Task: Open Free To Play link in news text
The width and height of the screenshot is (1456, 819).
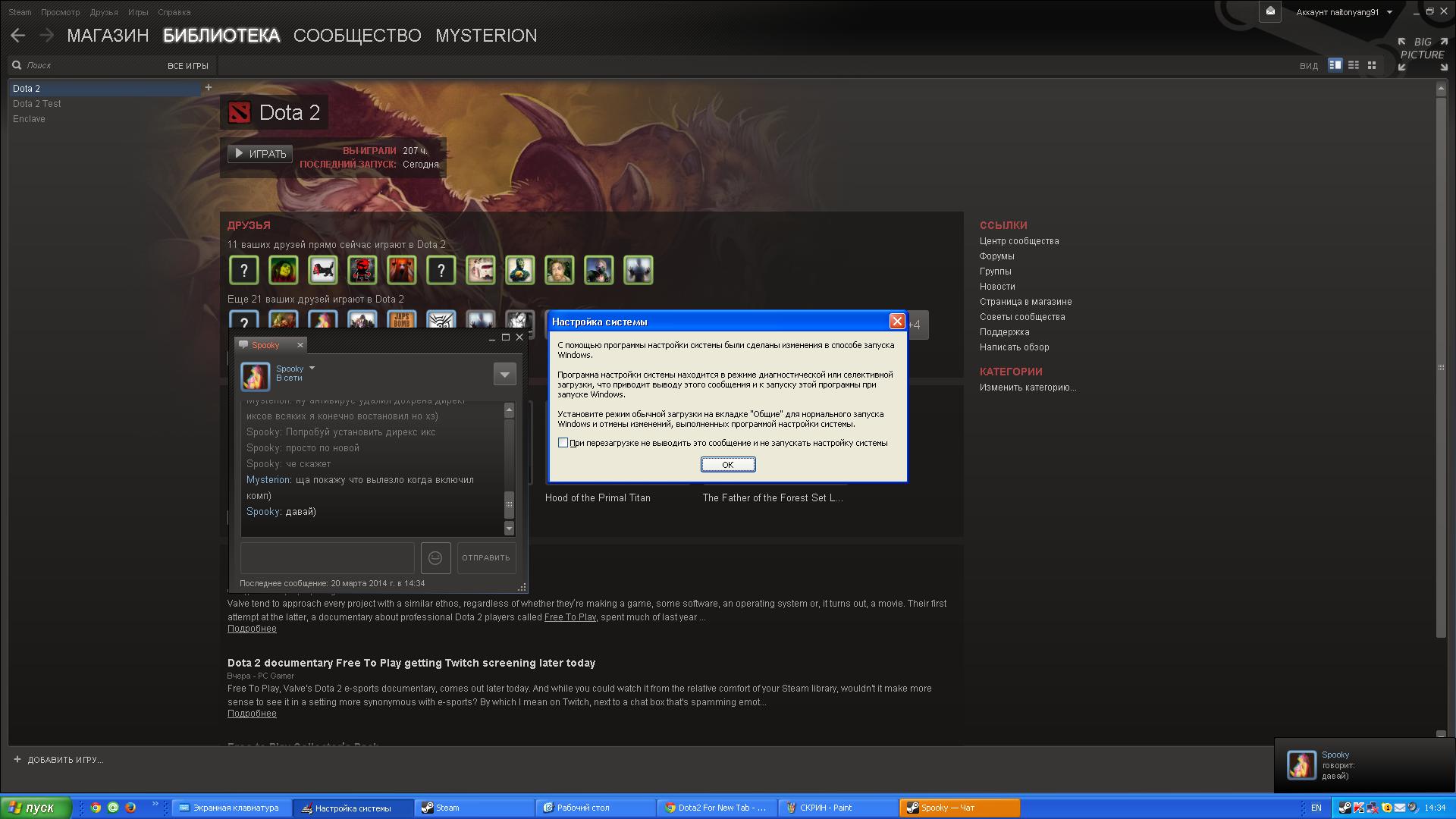Action: (570, 617)
